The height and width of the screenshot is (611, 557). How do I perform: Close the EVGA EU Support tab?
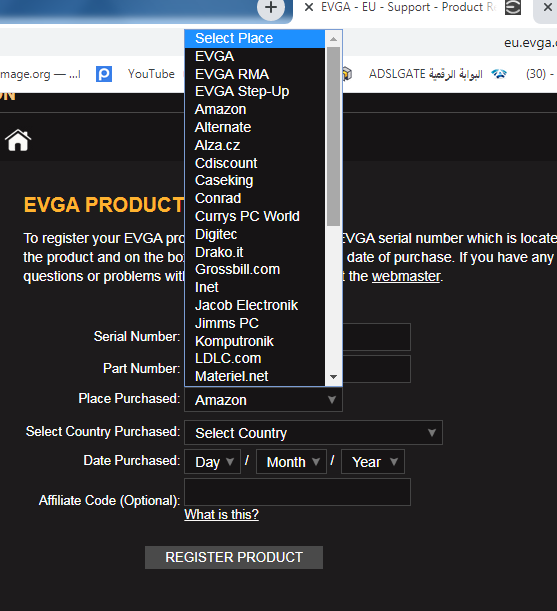point(309,7)
